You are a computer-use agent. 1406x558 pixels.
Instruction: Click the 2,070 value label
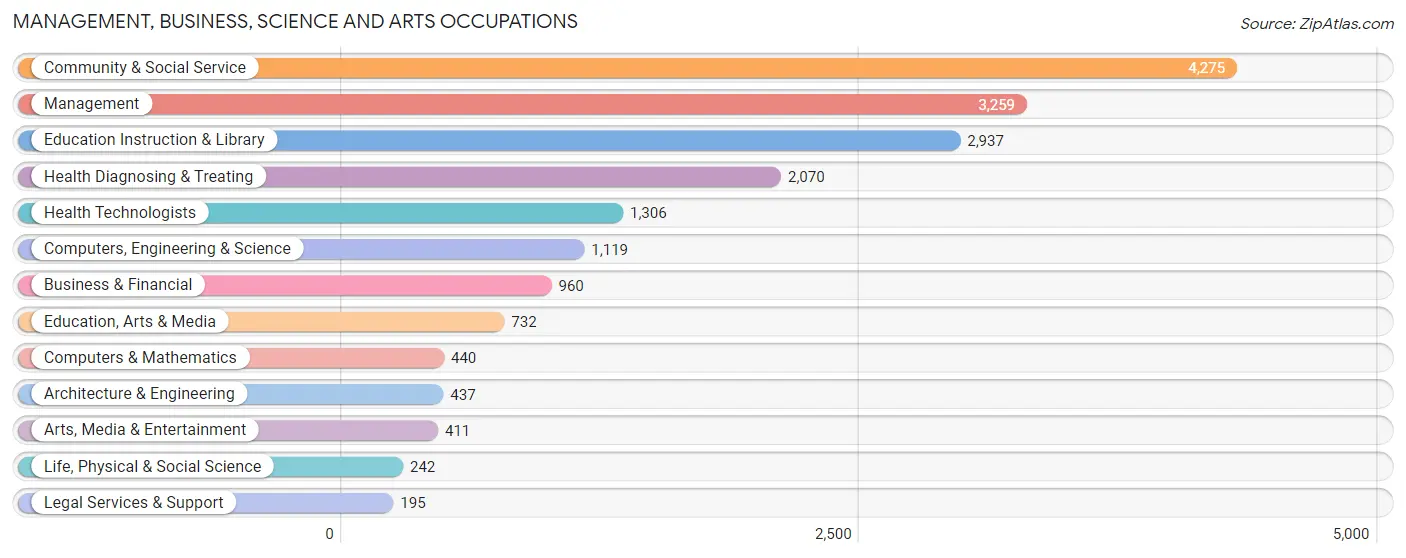806,177
